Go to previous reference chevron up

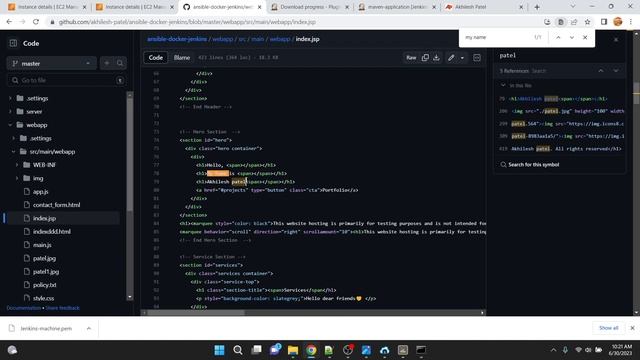(601, 71)
